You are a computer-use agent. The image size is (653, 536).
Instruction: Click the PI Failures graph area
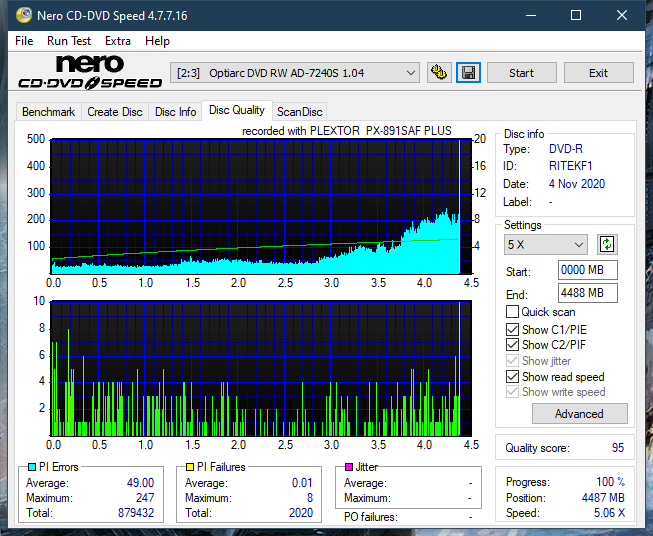point(261,368)
